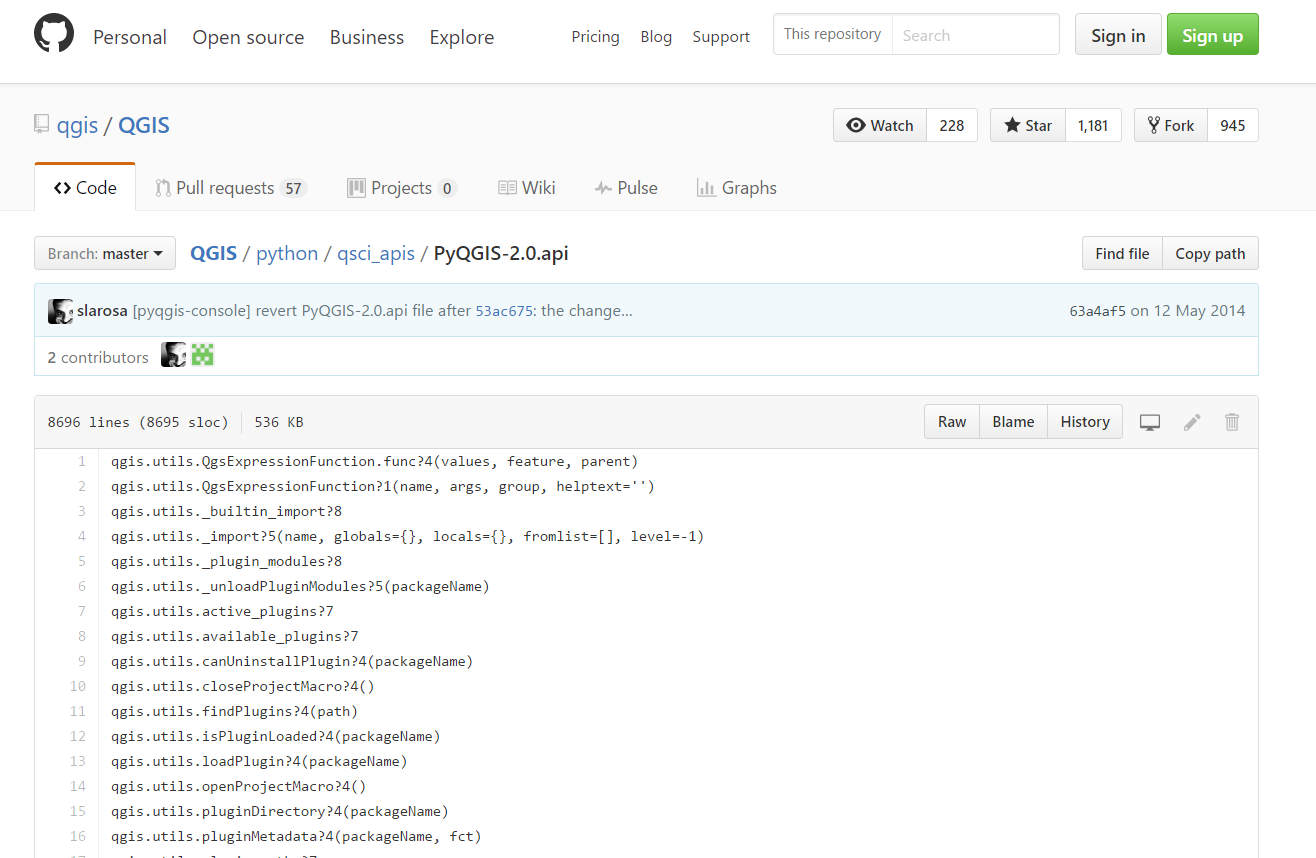
Task: Click the GitHub octocat logo
Action: click(54, 34)
